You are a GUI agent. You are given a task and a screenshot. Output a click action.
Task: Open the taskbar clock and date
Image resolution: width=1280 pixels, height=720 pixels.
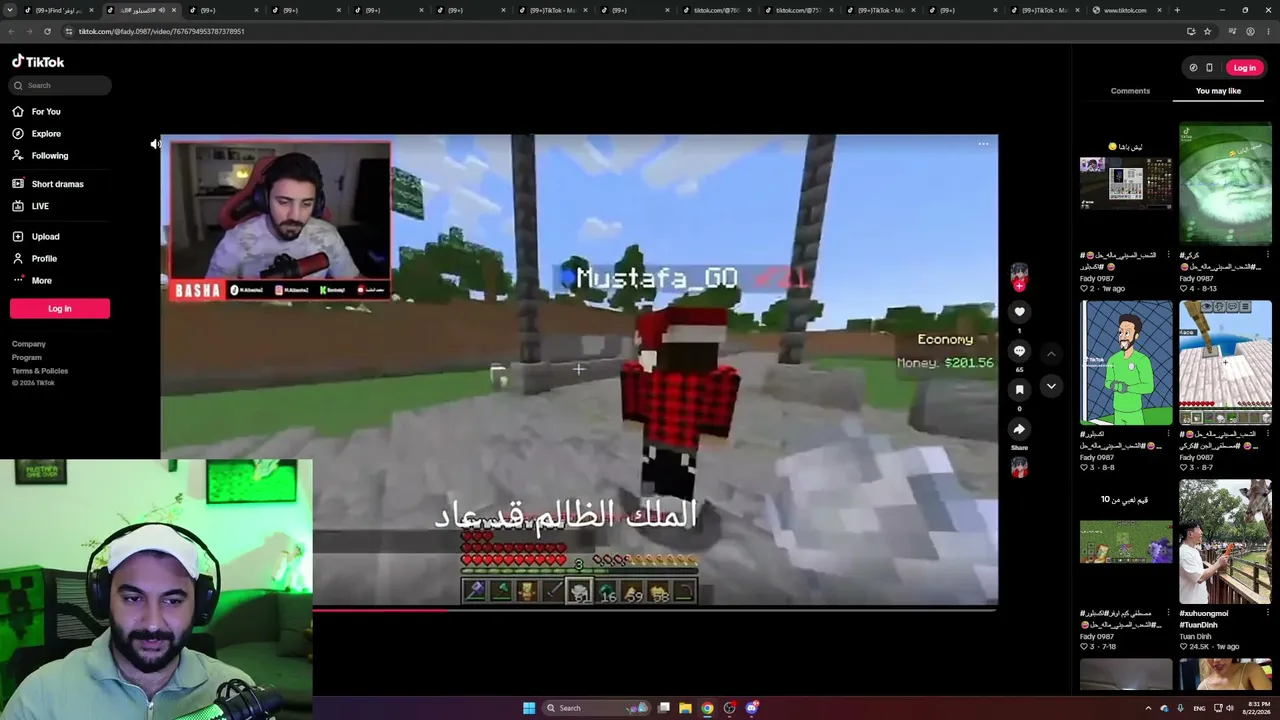tap(1255, 708)
